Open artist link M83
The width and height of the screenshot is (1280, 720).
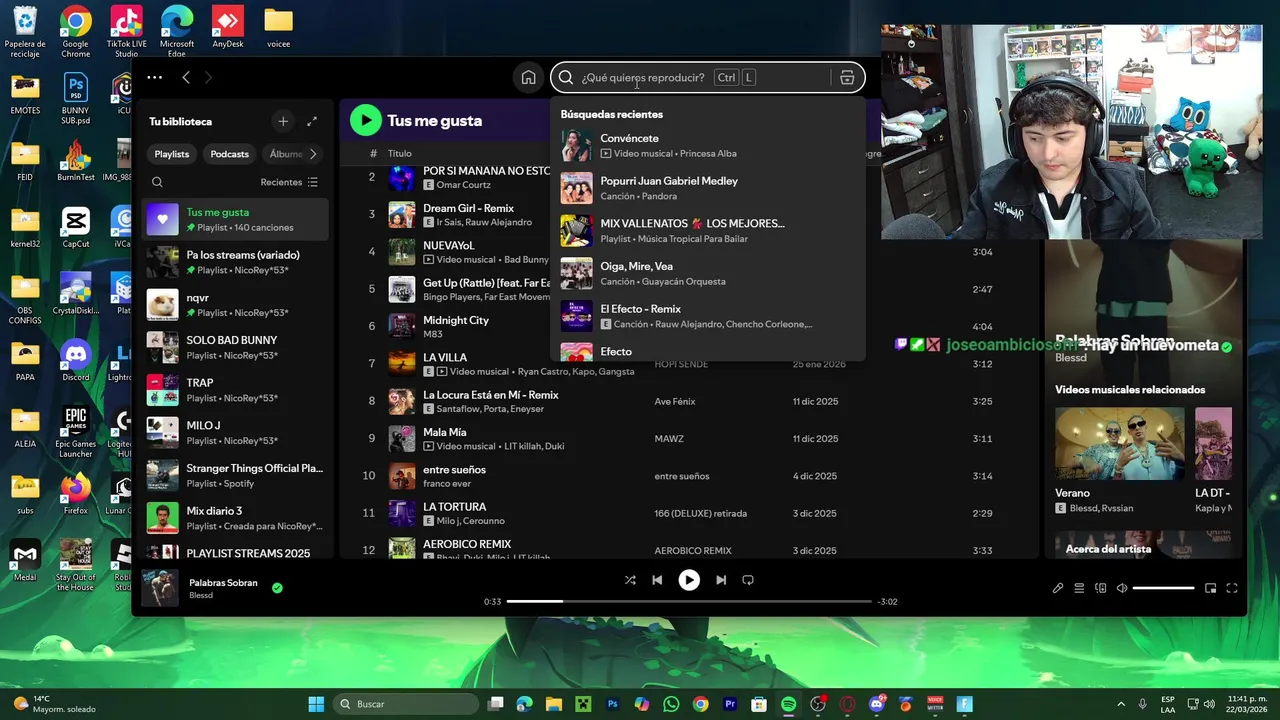click(x=432, y=334)
